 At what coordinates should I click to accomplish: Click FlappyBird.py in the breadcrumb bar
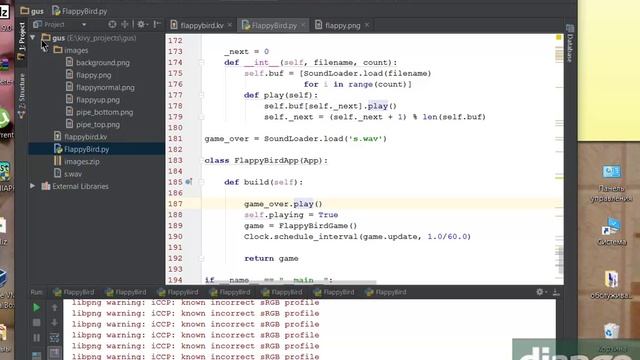80,11
